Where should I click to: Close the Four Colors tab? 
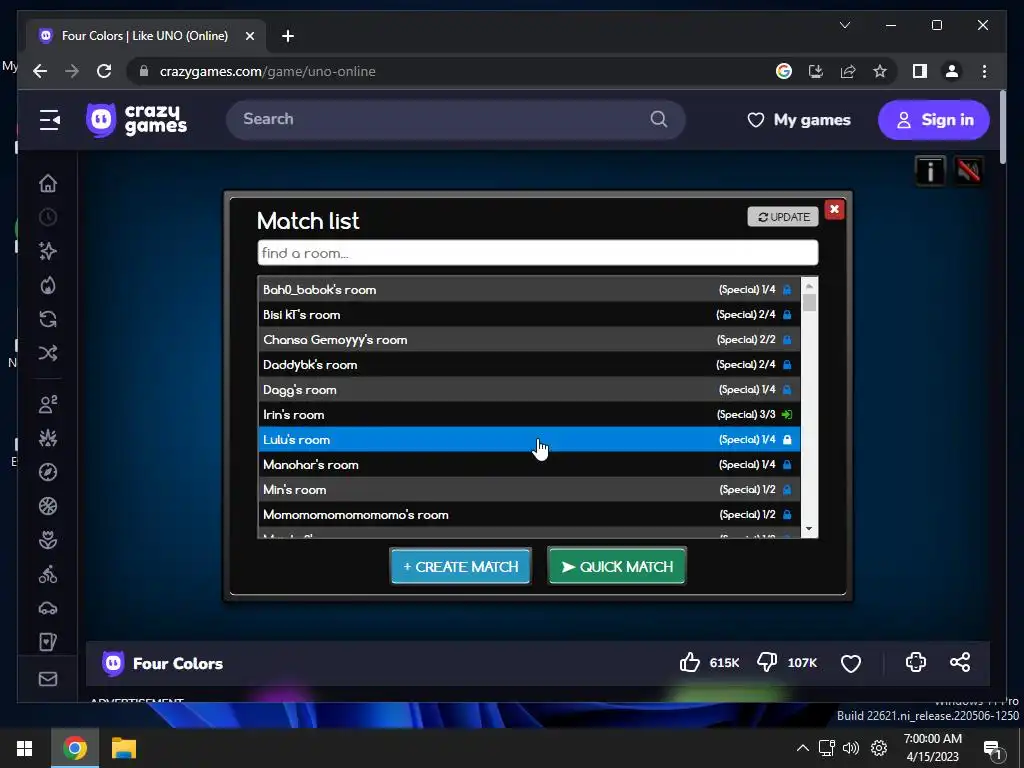pyautogui.click(x=249, y=36)
